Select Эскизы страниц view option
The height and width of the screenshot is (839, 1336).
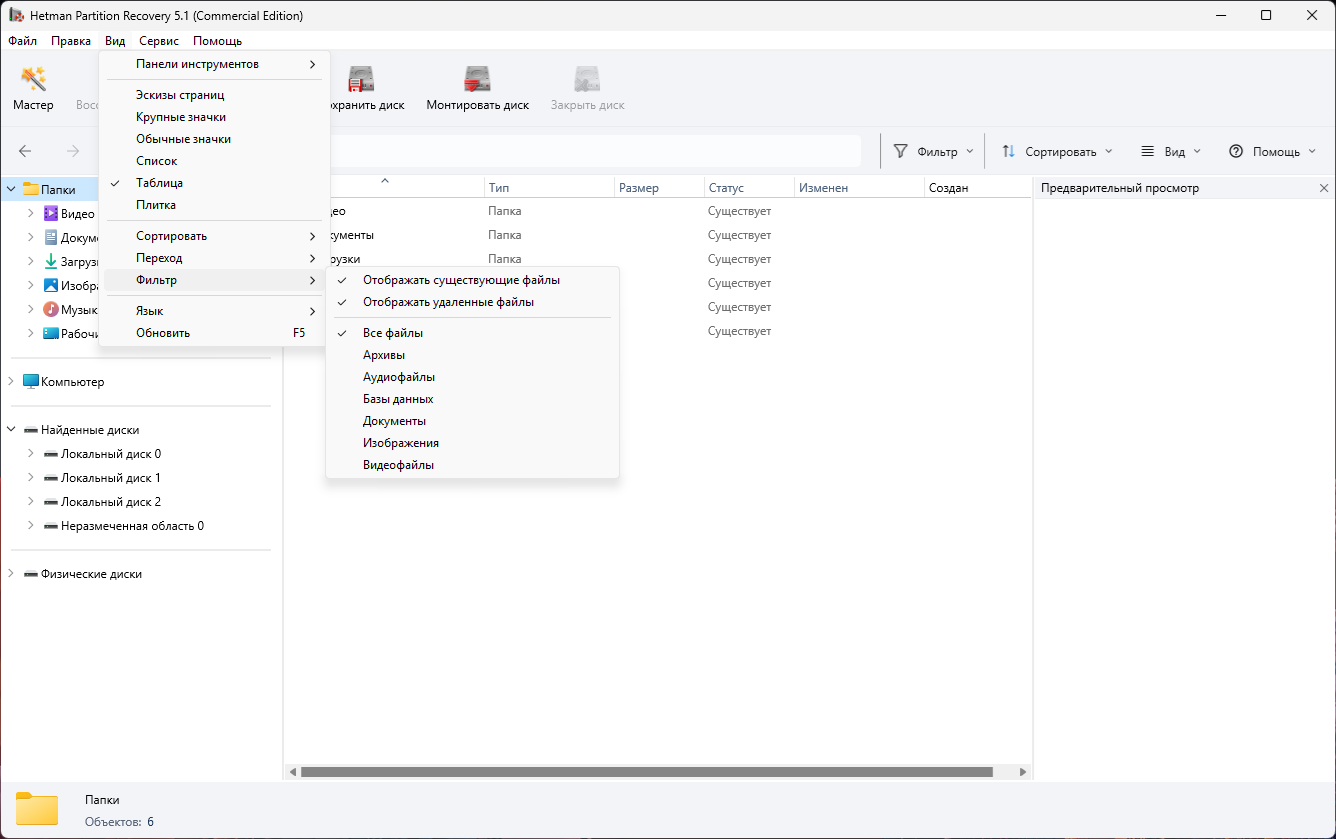pos(214,95)
